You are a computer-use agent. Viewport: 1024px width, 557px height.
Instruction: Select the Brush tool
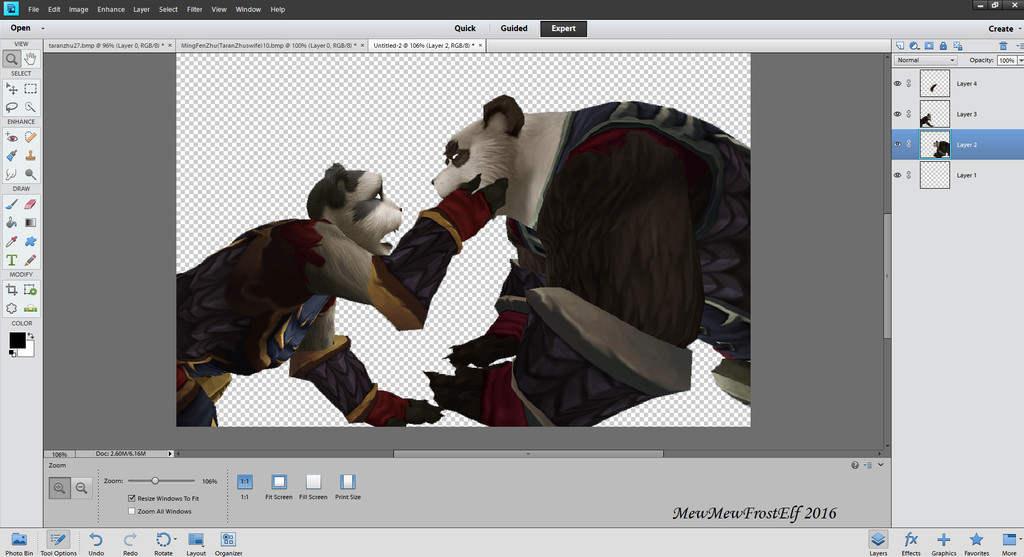tap(12, 204)
